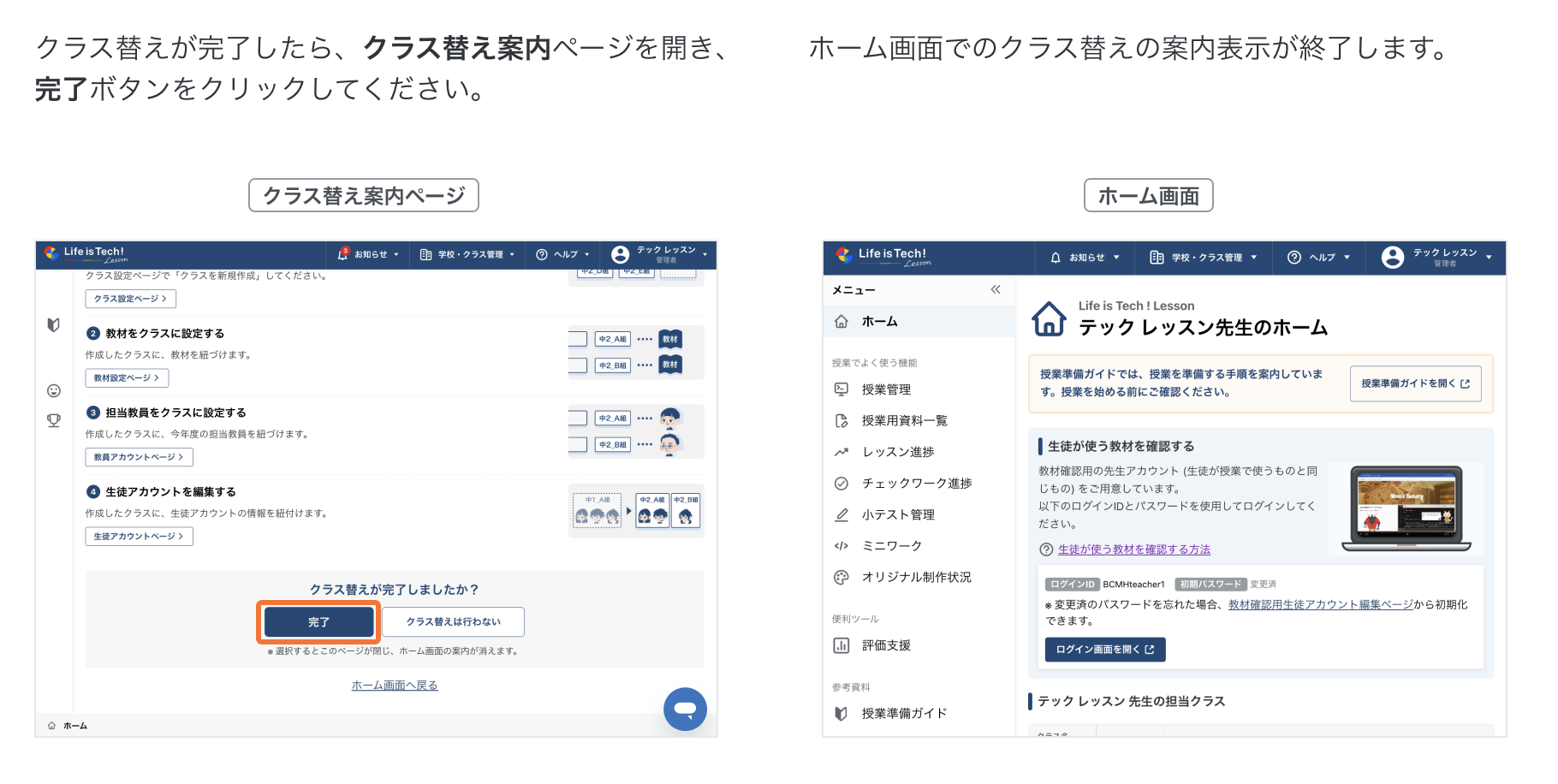Click the laptop thumbnail image of teaching material
The height and width of the screenshot is (784, 1558).
tap(1406, 508)
